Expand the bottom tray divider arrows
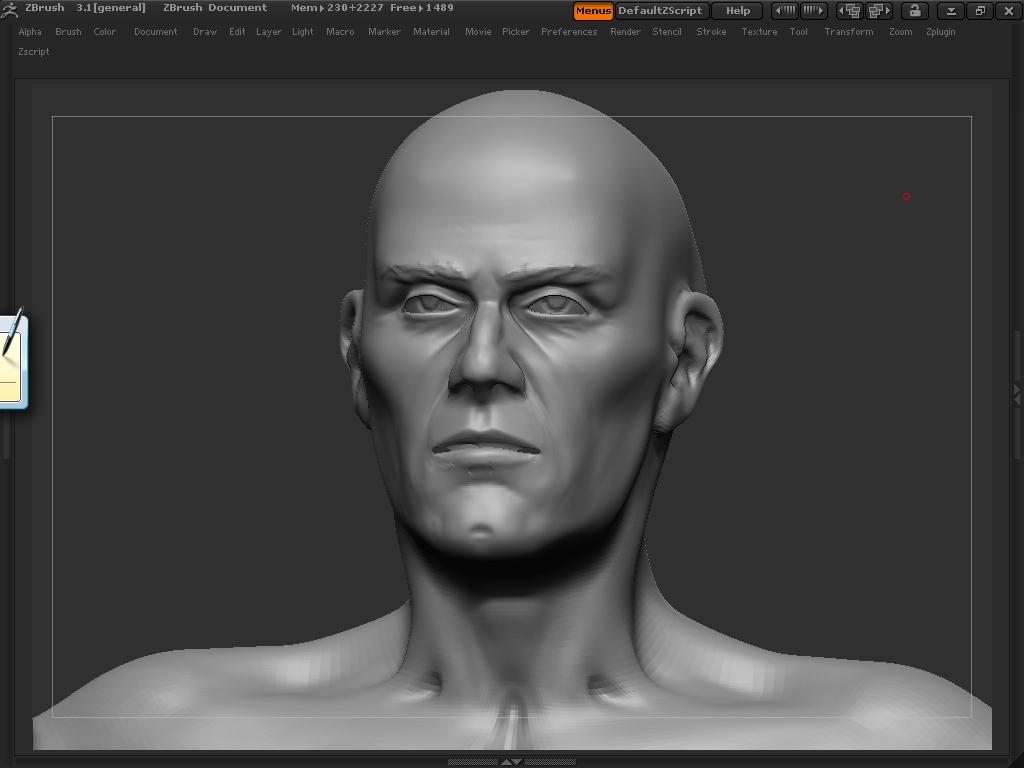This screenshot has width=1024, height=768. pos(511,762)
